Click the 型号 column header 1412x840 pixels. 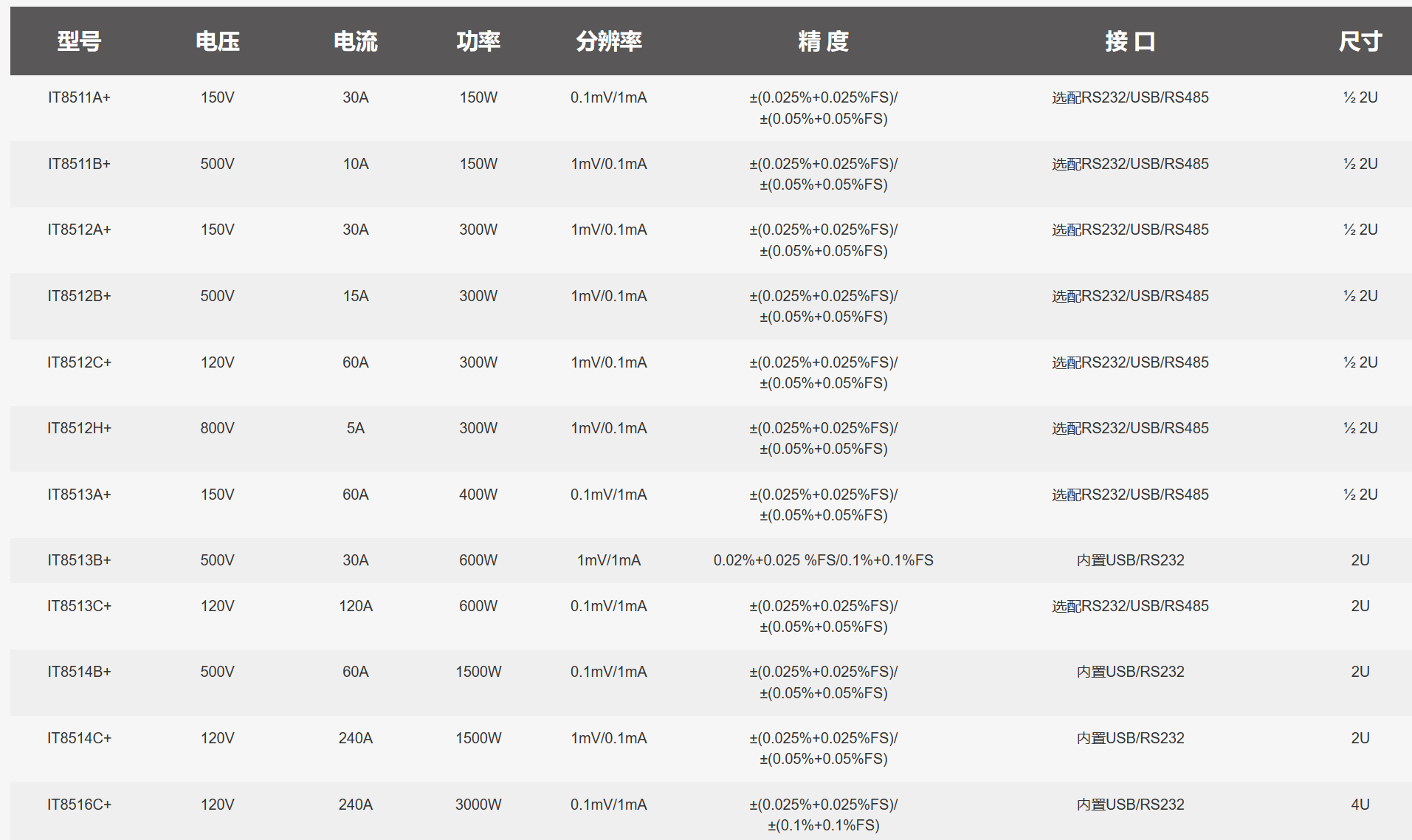79,41
